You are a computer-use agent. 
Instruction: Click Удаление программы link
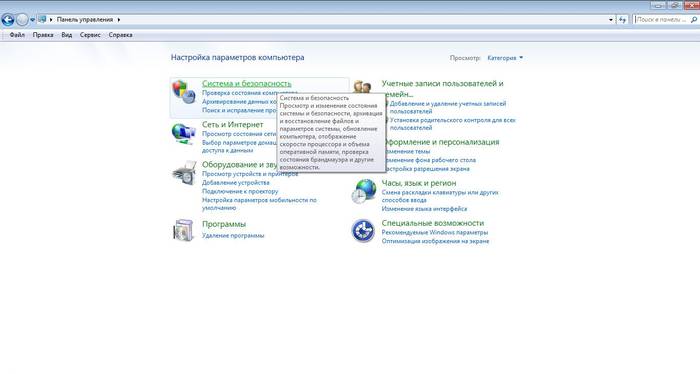click(233, 235)
